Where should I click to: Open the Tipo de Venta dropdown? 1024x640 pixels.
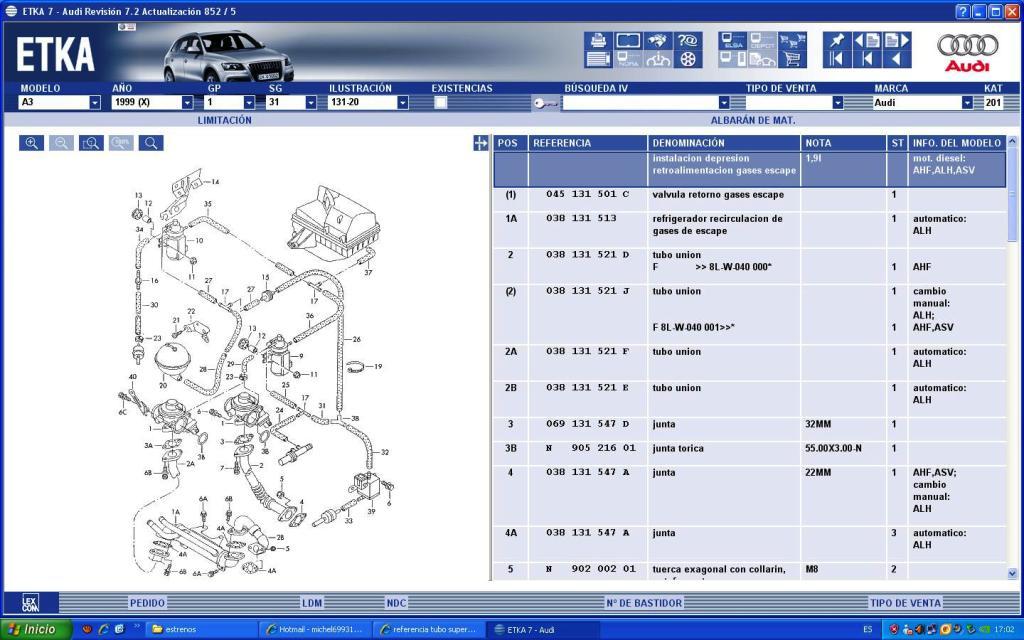pos(838,103)
